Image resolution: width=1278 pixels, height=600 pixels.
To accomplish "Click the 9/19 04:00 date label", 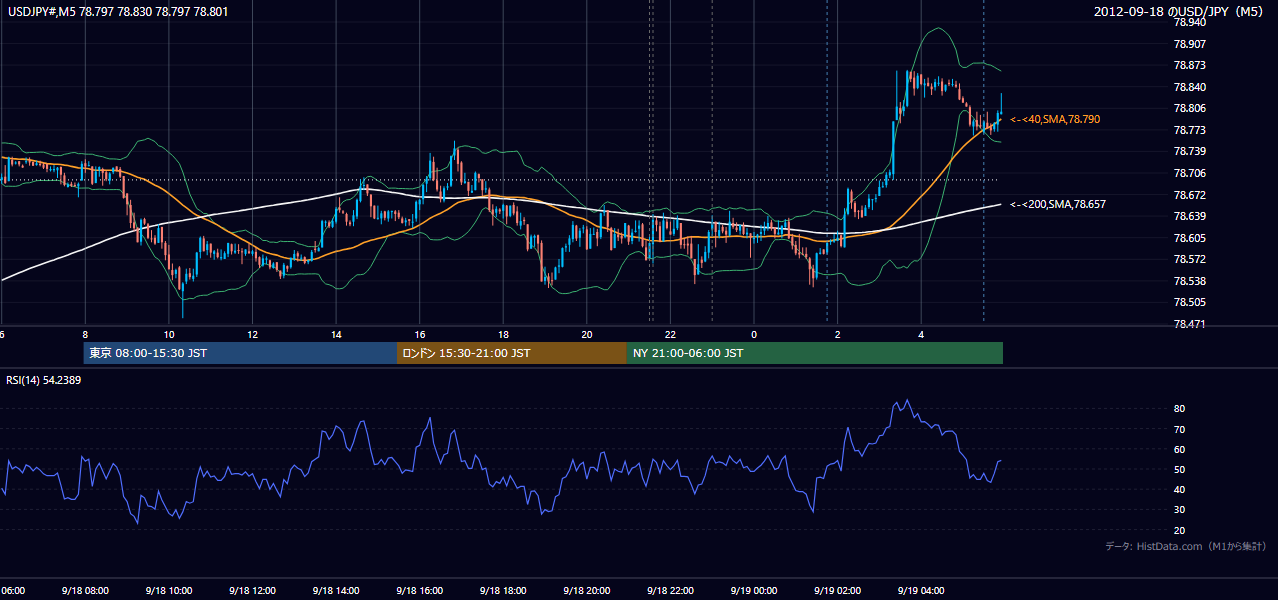I will click(921, 591).
